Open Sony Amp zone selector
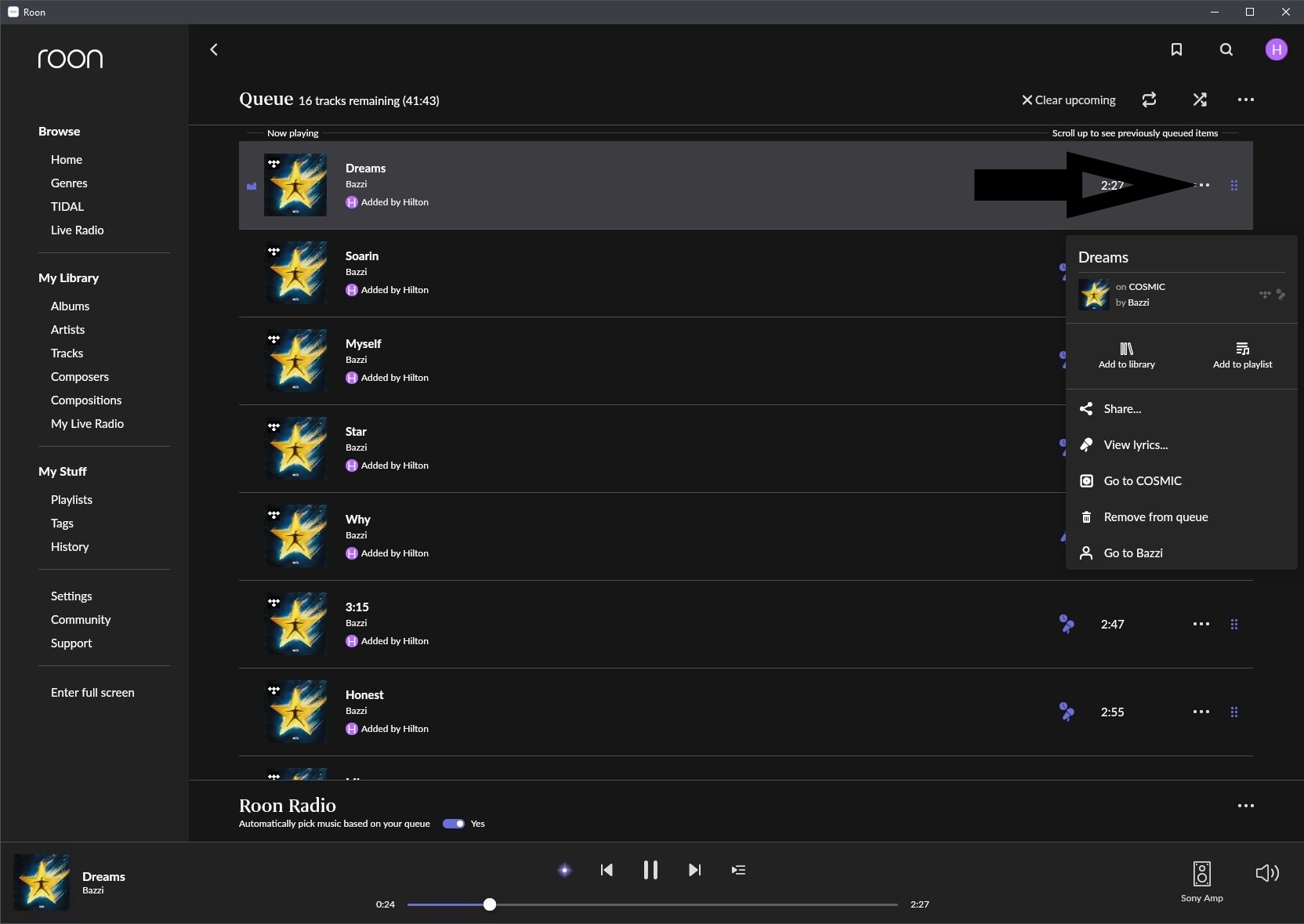Viewport: 1304px width, 924px height. coord(1202,881)
